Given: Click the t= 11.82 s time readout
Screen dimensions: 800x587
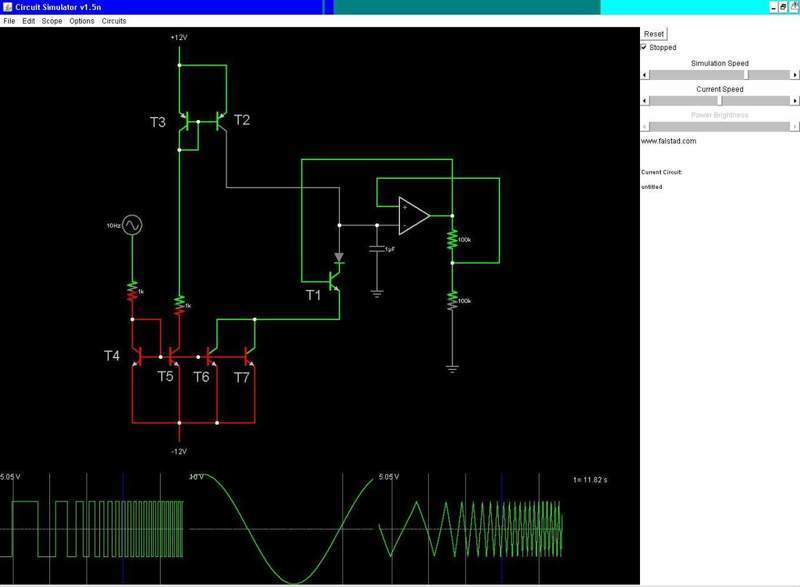Looking at the screenshot, I should (590, 480).
